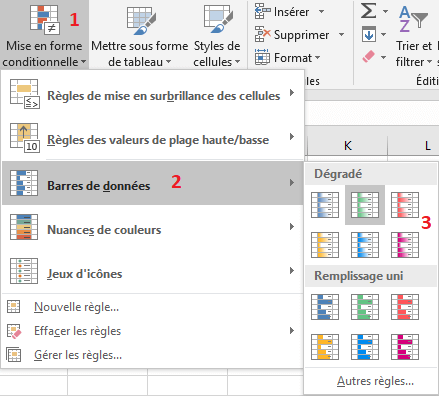The image size is (439, 396).
Task: Select green gradient data bar
Action: point(365,205)
